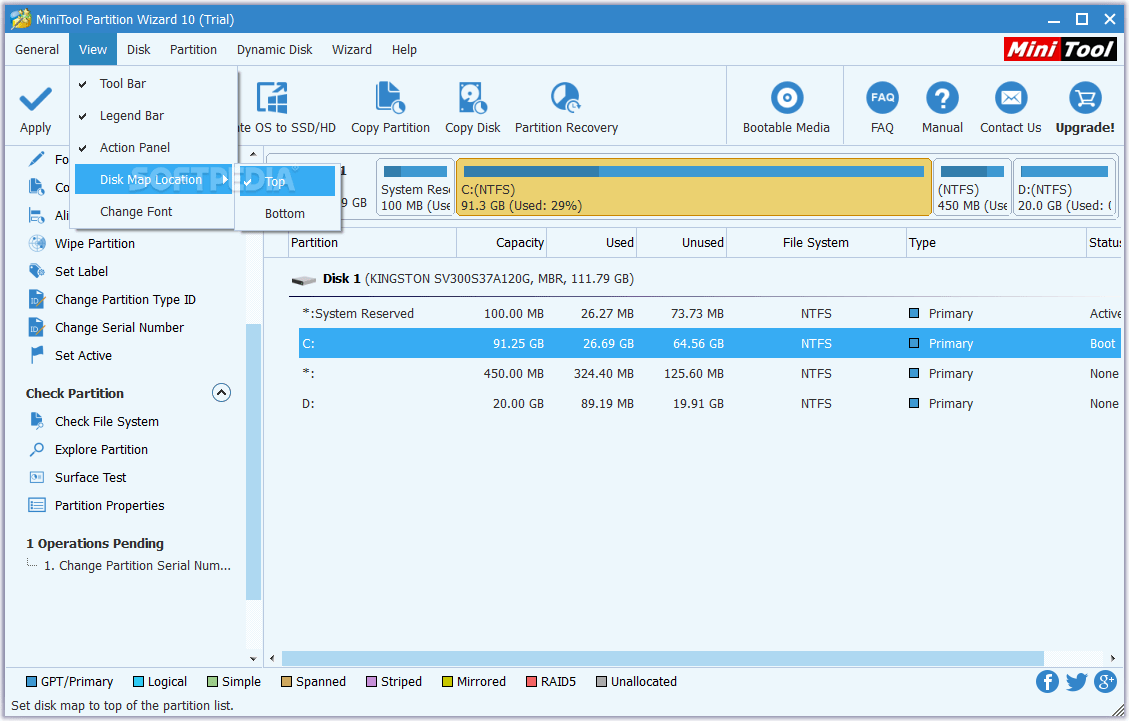Select pending Change Partition Serial Number operation
The width and height of the screenshot is (1129, 721).
click(137, 566)
